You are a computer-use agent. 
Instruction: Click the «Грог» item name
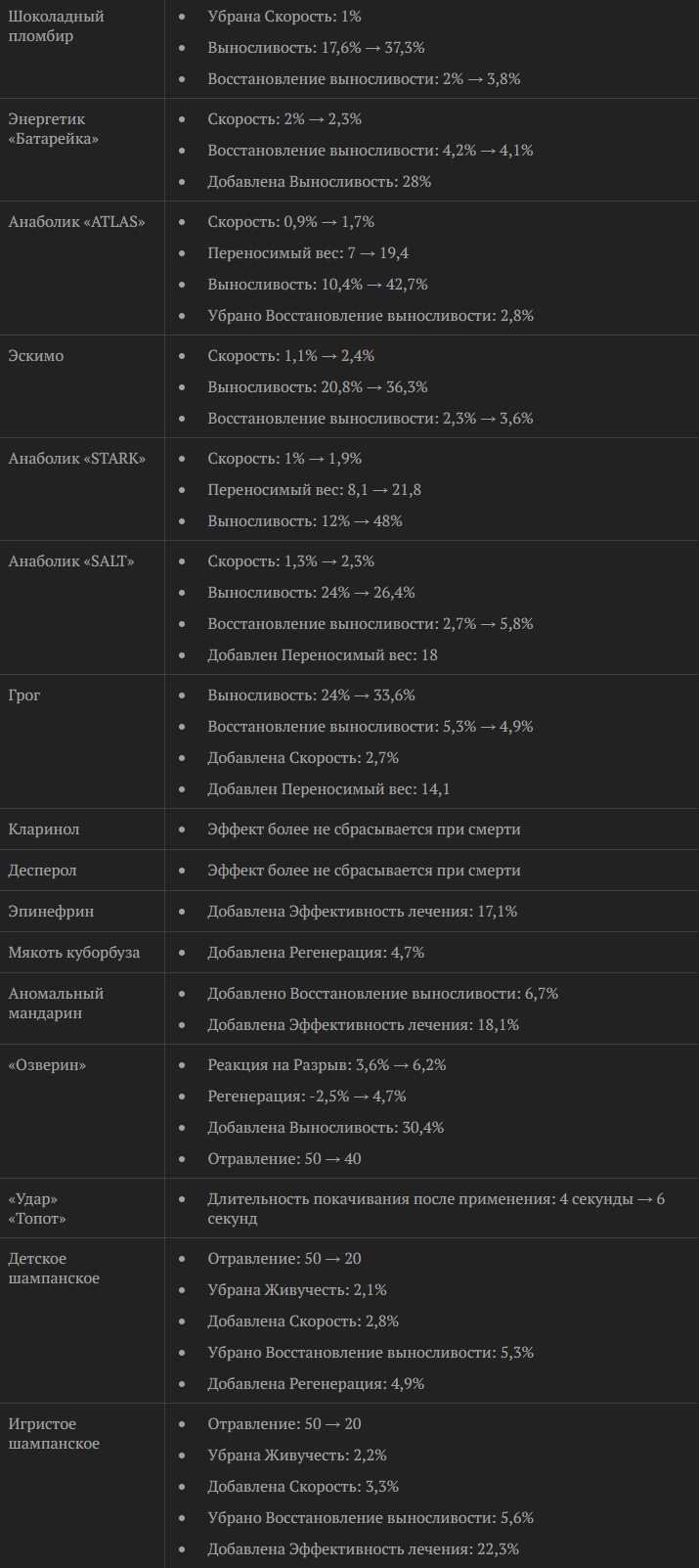(x=24, y=695)
